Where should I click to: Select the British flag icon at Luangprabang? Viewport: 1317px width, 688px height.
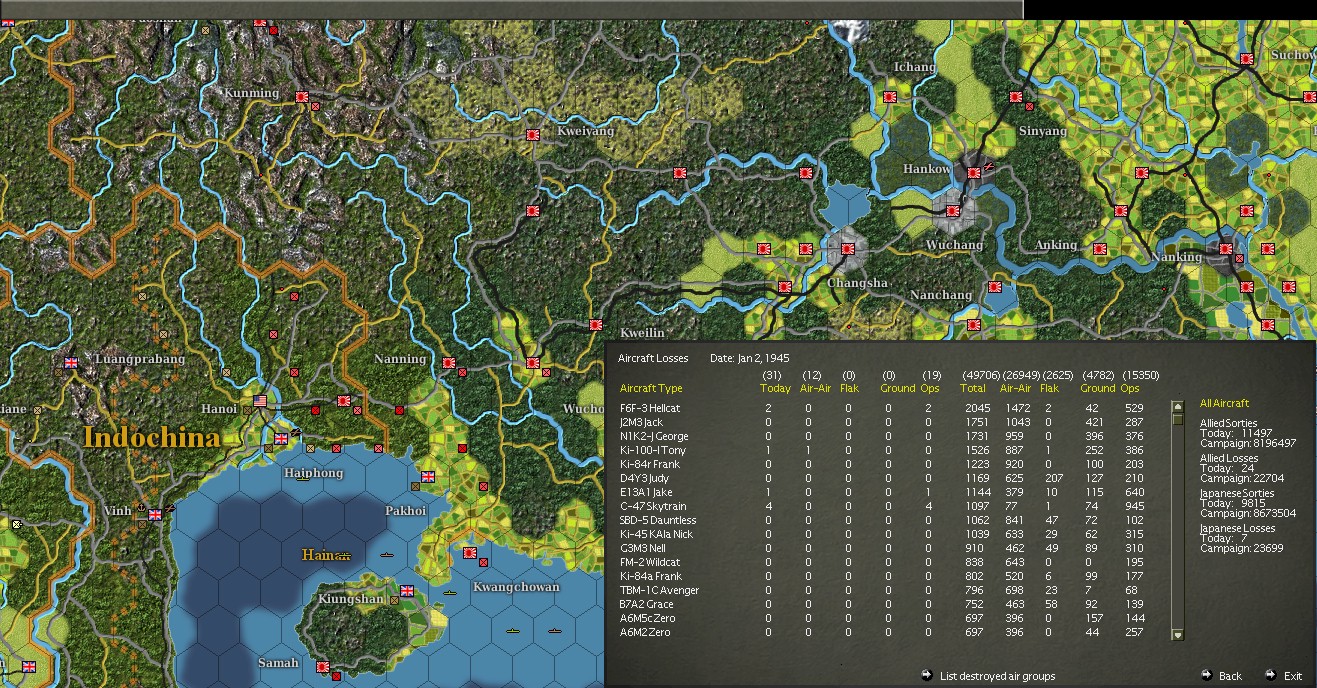pos(71,363)
